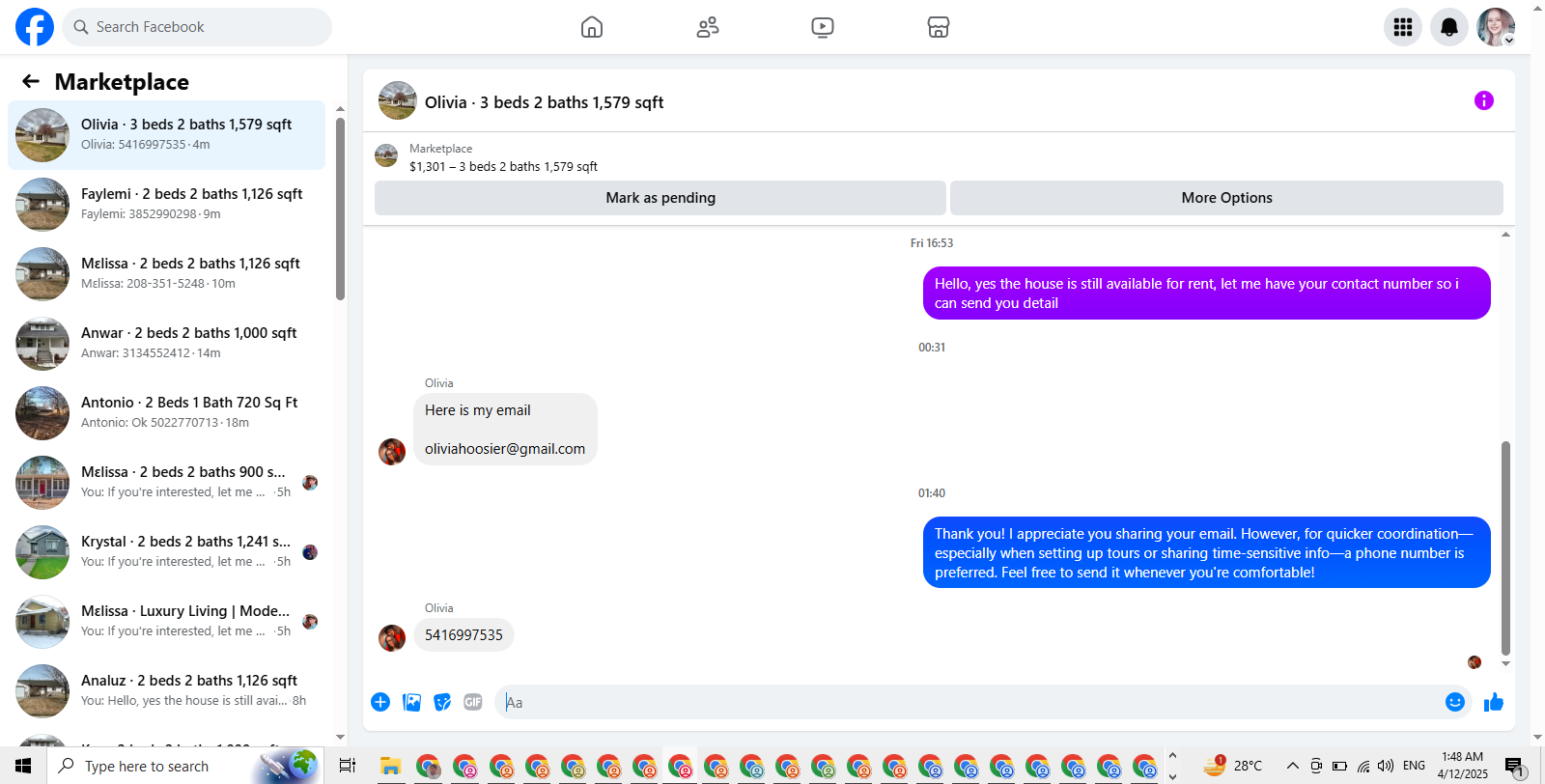This screenshot has height=784, width=1545.
Task: Click the Marketplace heading
Action: pos(122,82)
